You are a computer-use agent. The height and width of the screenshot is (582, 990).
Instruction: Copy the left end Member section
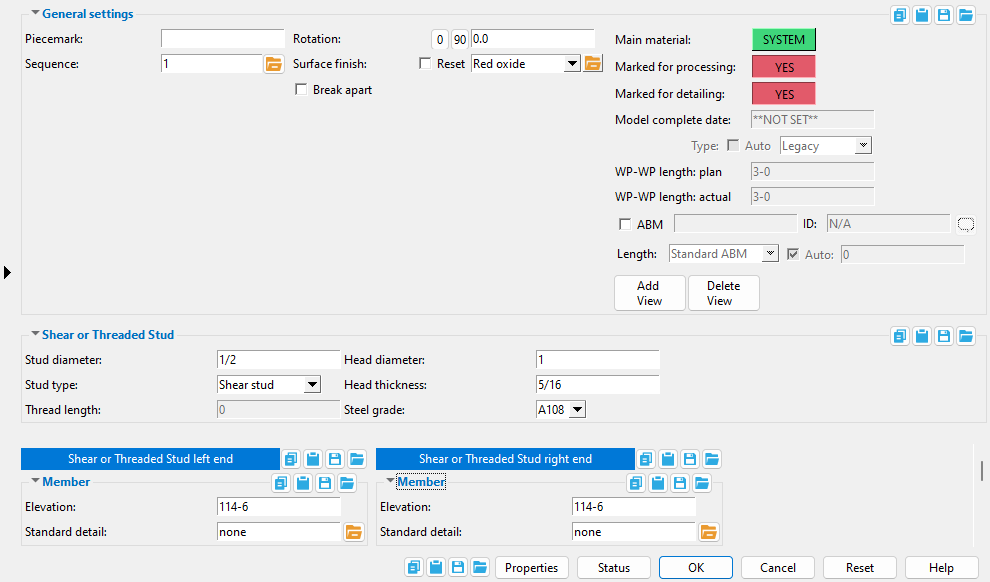click(281, 484)
